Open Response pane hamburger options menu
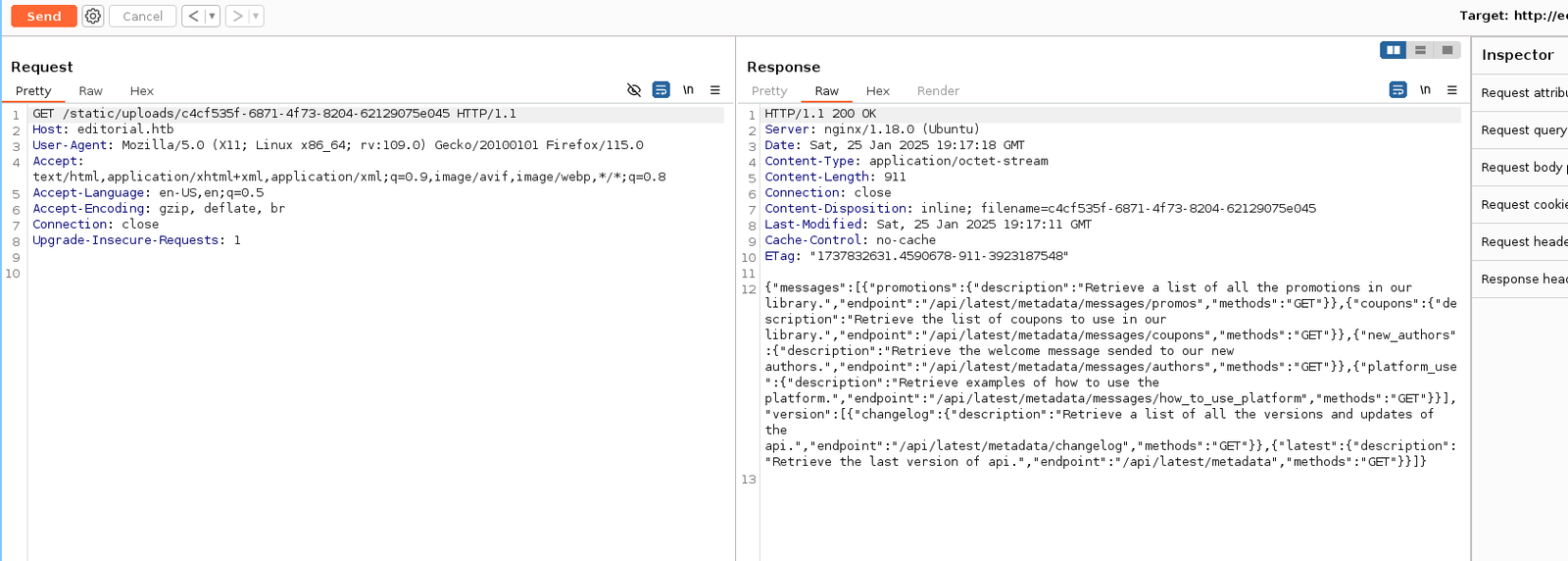Viewport: 1568px width, 561px height. click(1452, 90)
